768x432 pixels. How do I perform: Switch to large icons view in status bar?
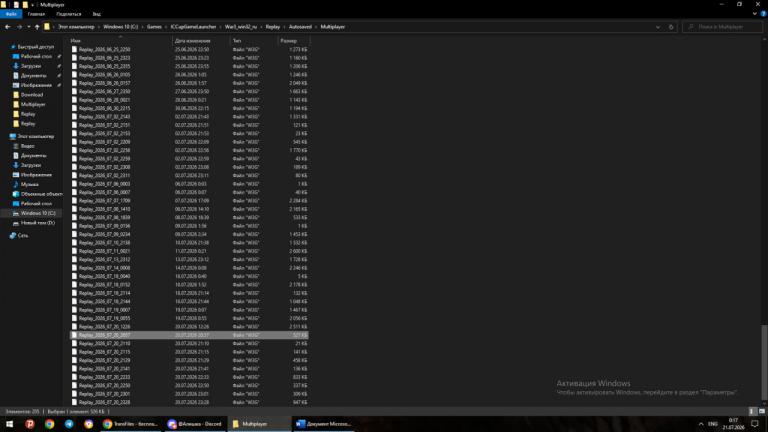pyautogui.click(x=762, y=411)
